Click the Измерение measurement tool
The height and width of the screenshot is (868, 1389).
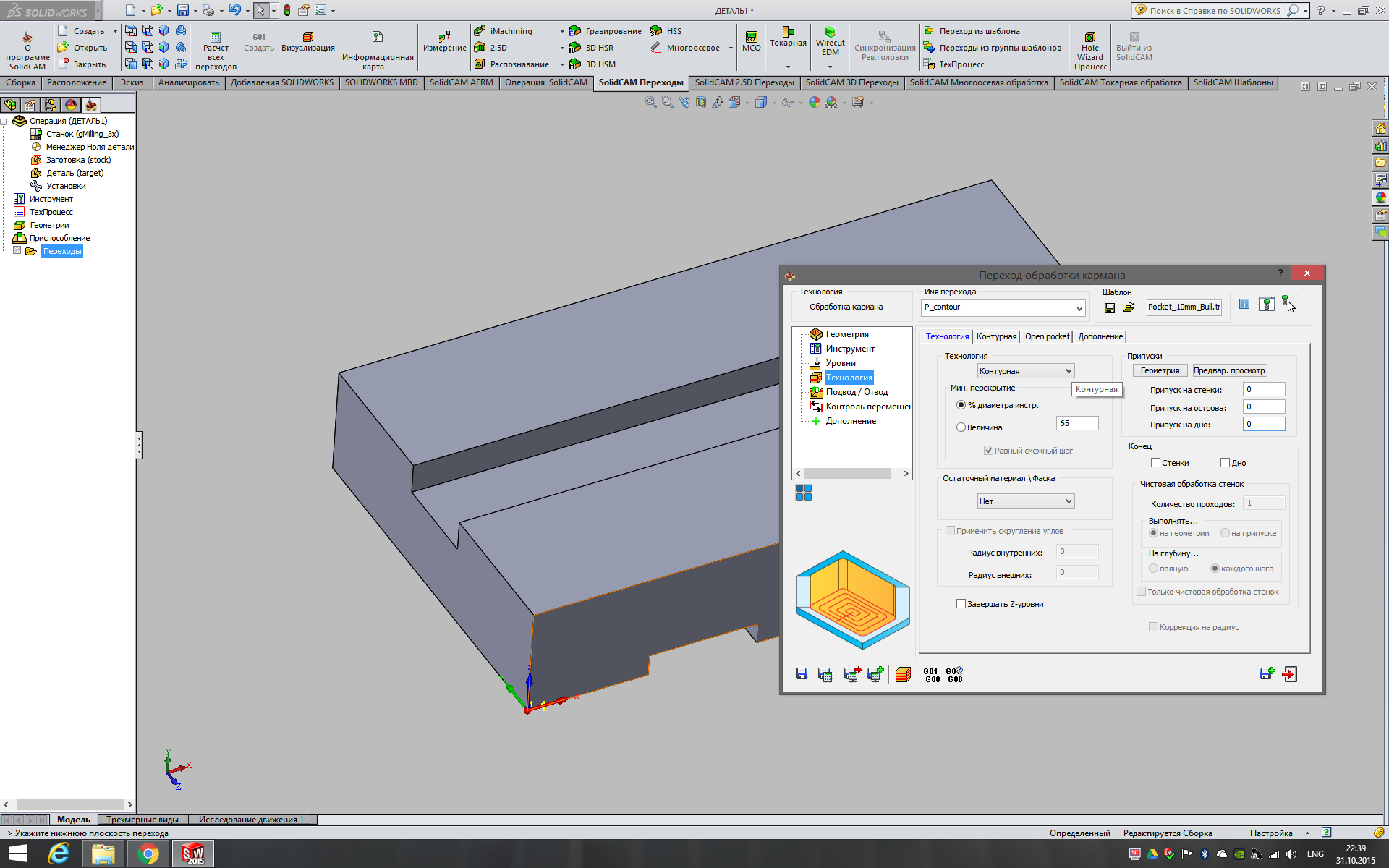(x=444, y=42)
